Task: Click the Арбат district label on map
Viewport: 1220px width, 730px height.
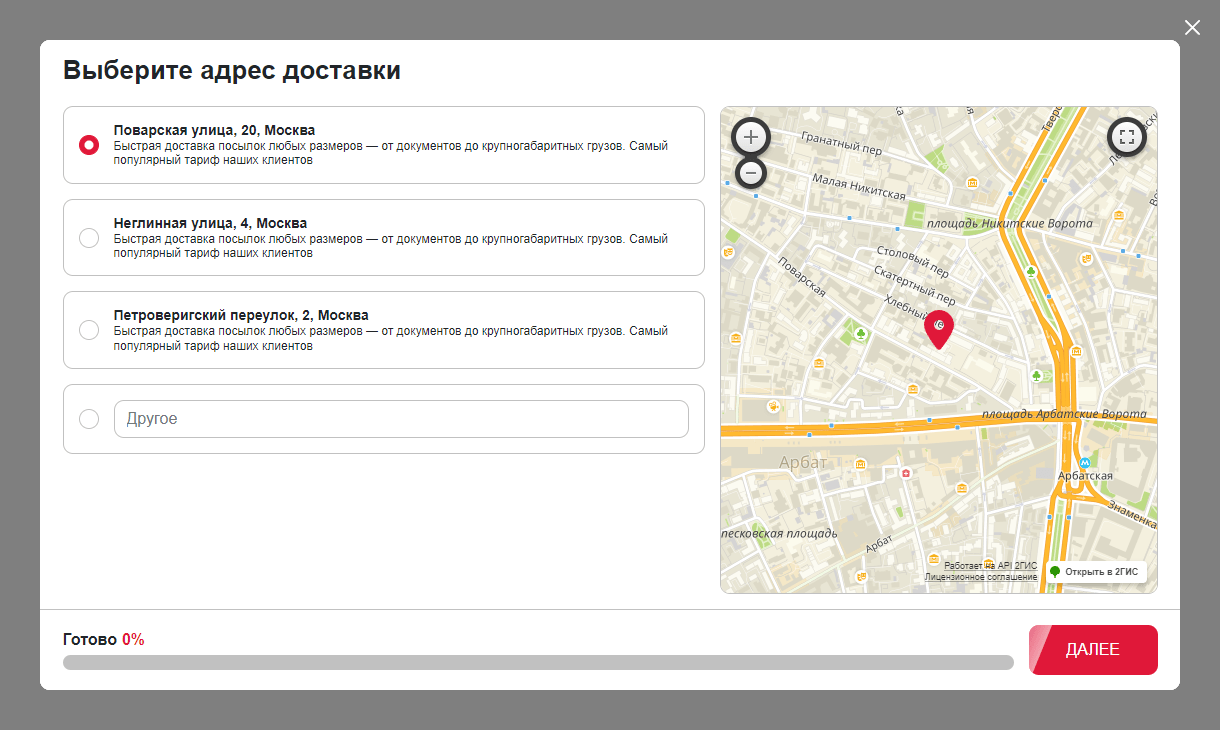Action: click(803, 462)
